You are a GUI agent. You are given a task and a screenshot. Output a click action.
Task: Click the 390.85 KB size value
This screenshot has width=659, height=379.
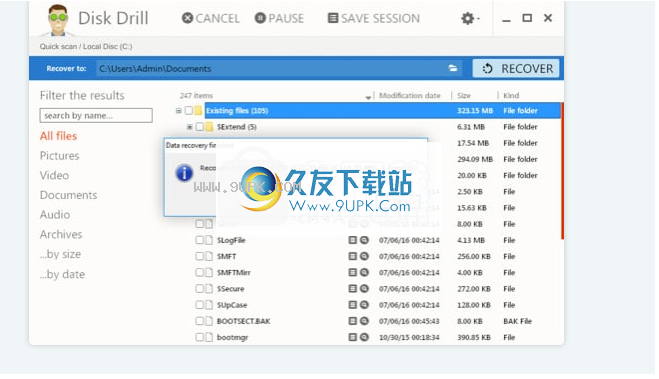pyautogui.click(x=474, y=337)
